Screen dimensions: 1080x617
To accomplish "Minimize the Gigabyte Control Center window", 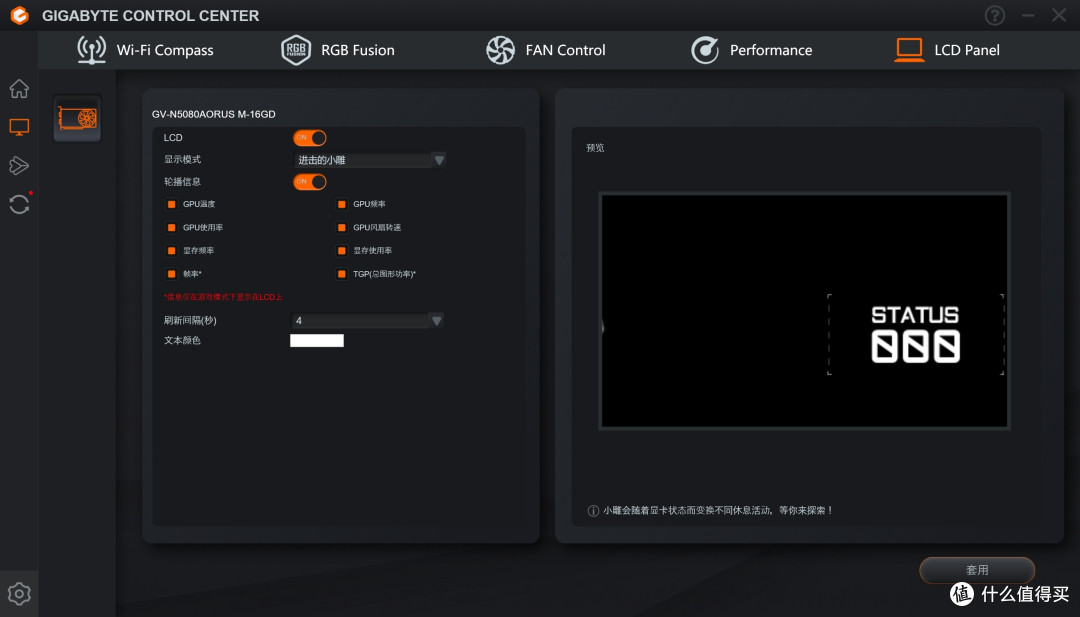I will [1028, 15].
